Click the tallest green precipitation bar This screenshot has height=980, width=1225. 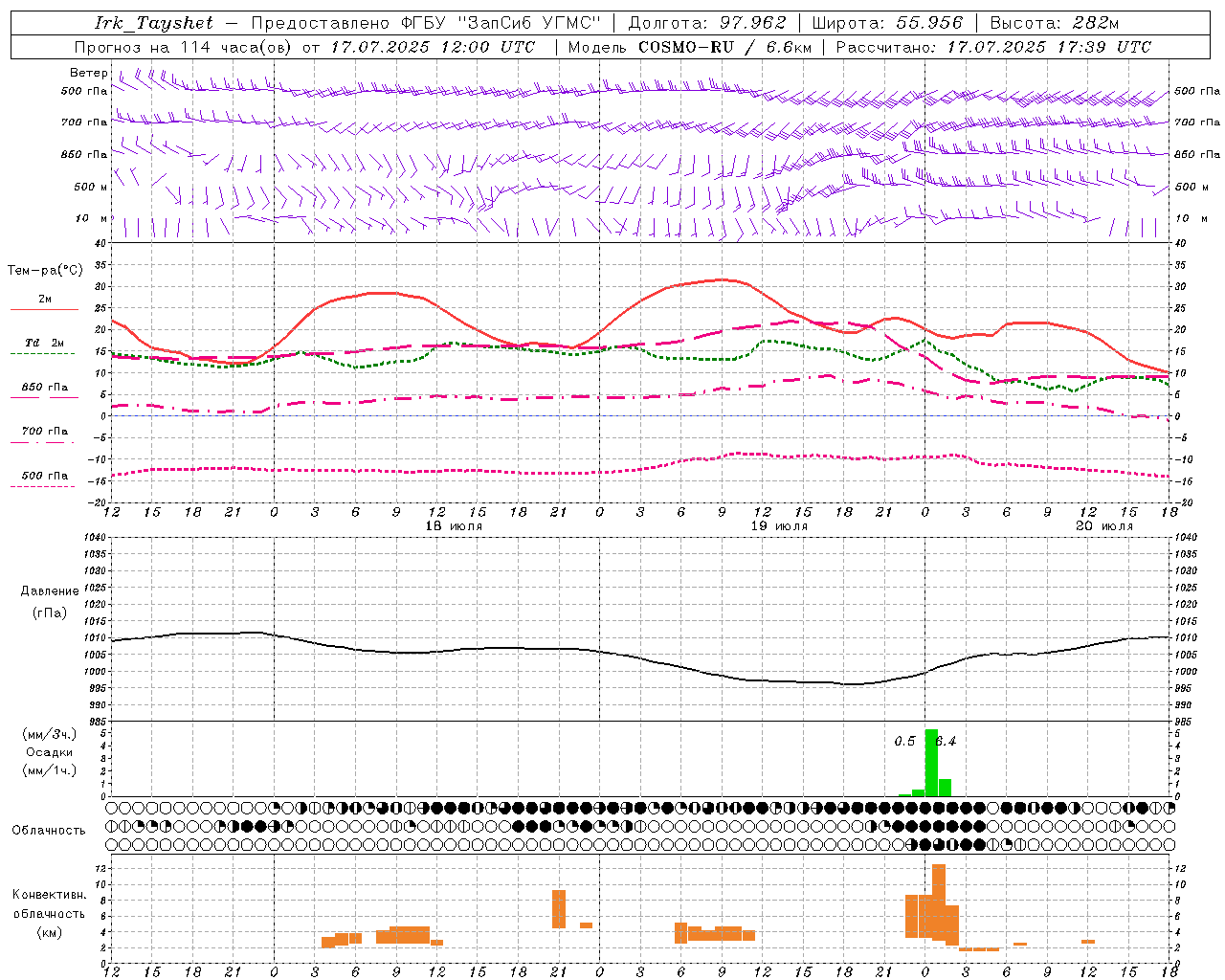pyautogui.click(x=931, y=762)
